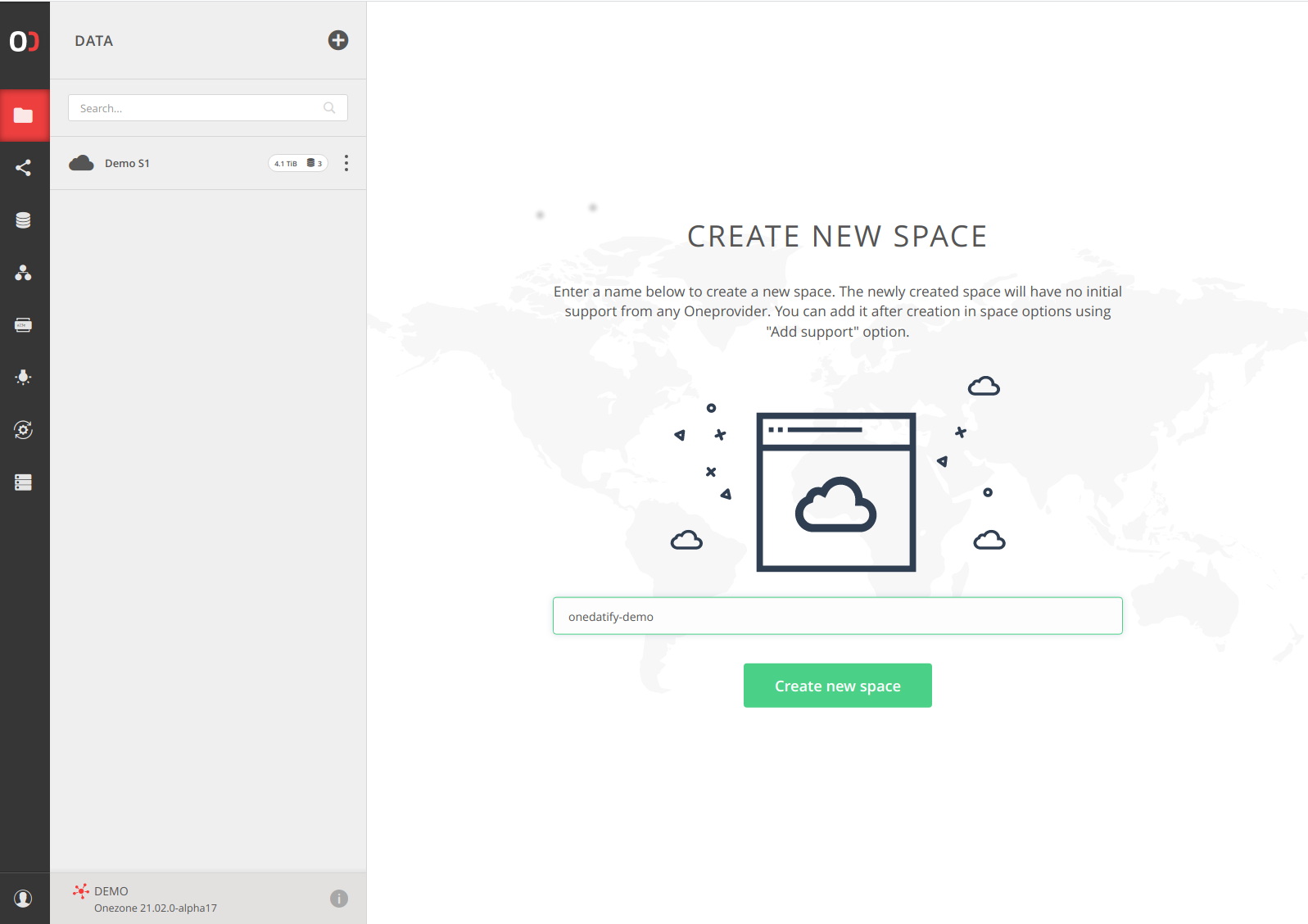Open the Automation sidebar icon

coord(24,430)
